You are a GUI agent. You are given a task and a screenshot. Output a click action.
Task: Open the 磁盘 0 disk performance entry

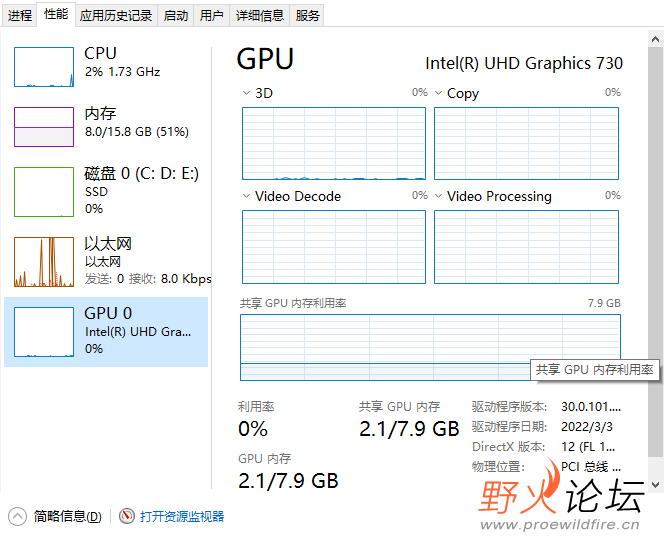coord(106,191)
